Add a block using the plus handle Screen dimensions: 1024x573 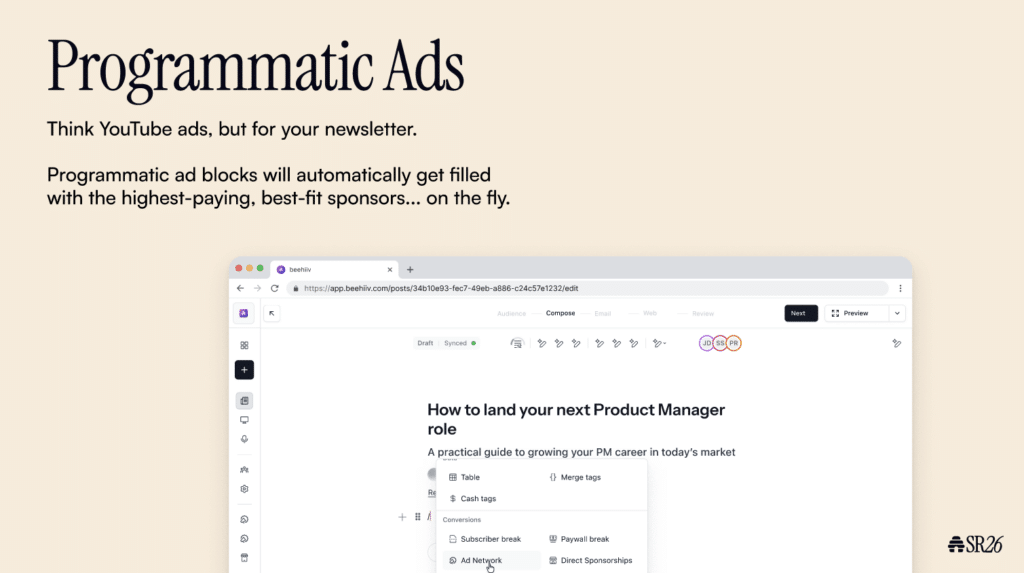pyautogui.click(x=402, y=517)
